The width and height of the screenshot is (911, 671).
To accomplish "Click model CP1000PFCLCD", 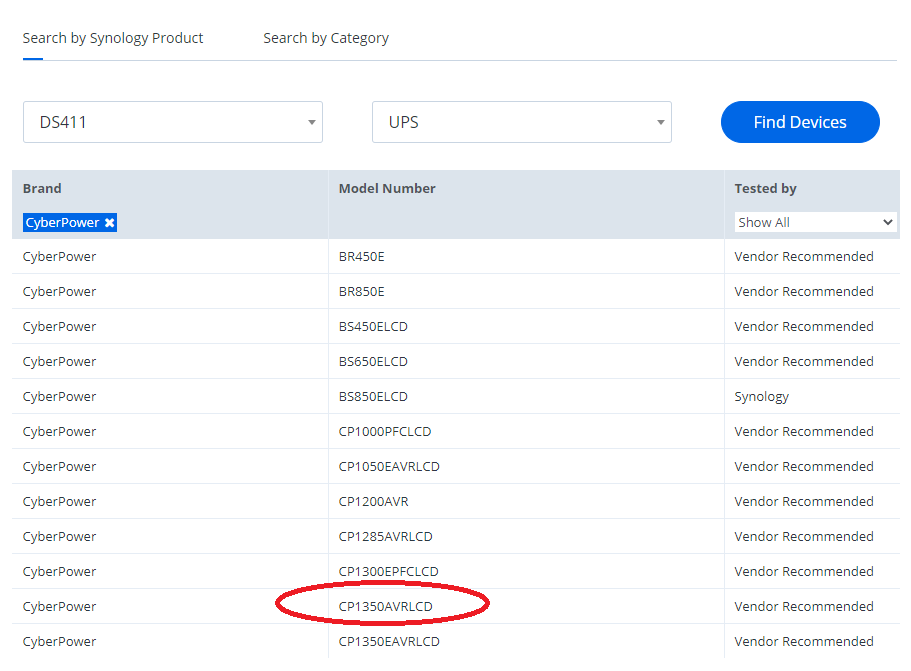I will point(385,432).
